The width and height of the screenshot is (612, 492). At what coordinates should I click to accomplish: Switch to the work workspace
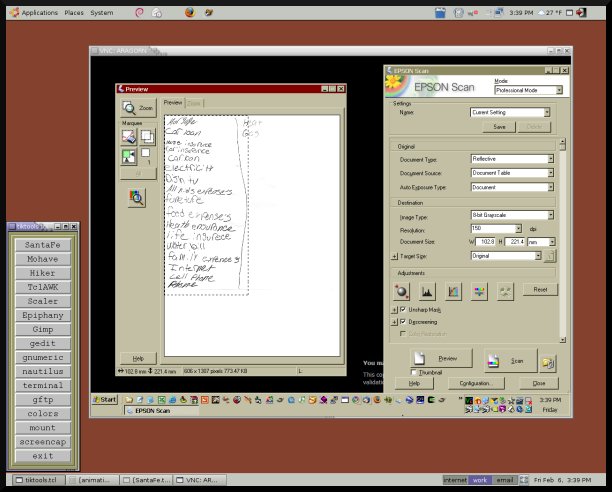tap(480, 480)
